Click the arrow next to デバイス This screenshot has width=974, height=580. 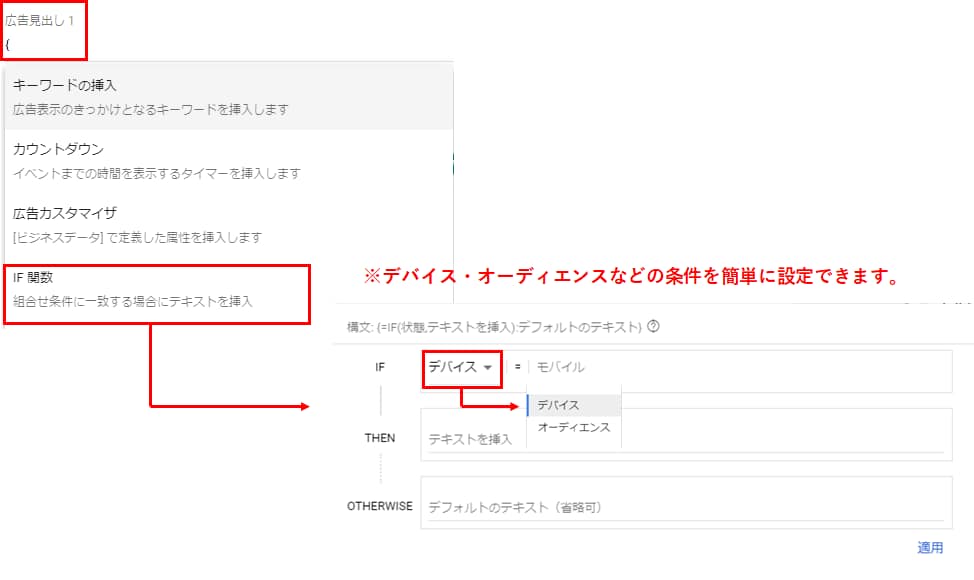(488, 368)
